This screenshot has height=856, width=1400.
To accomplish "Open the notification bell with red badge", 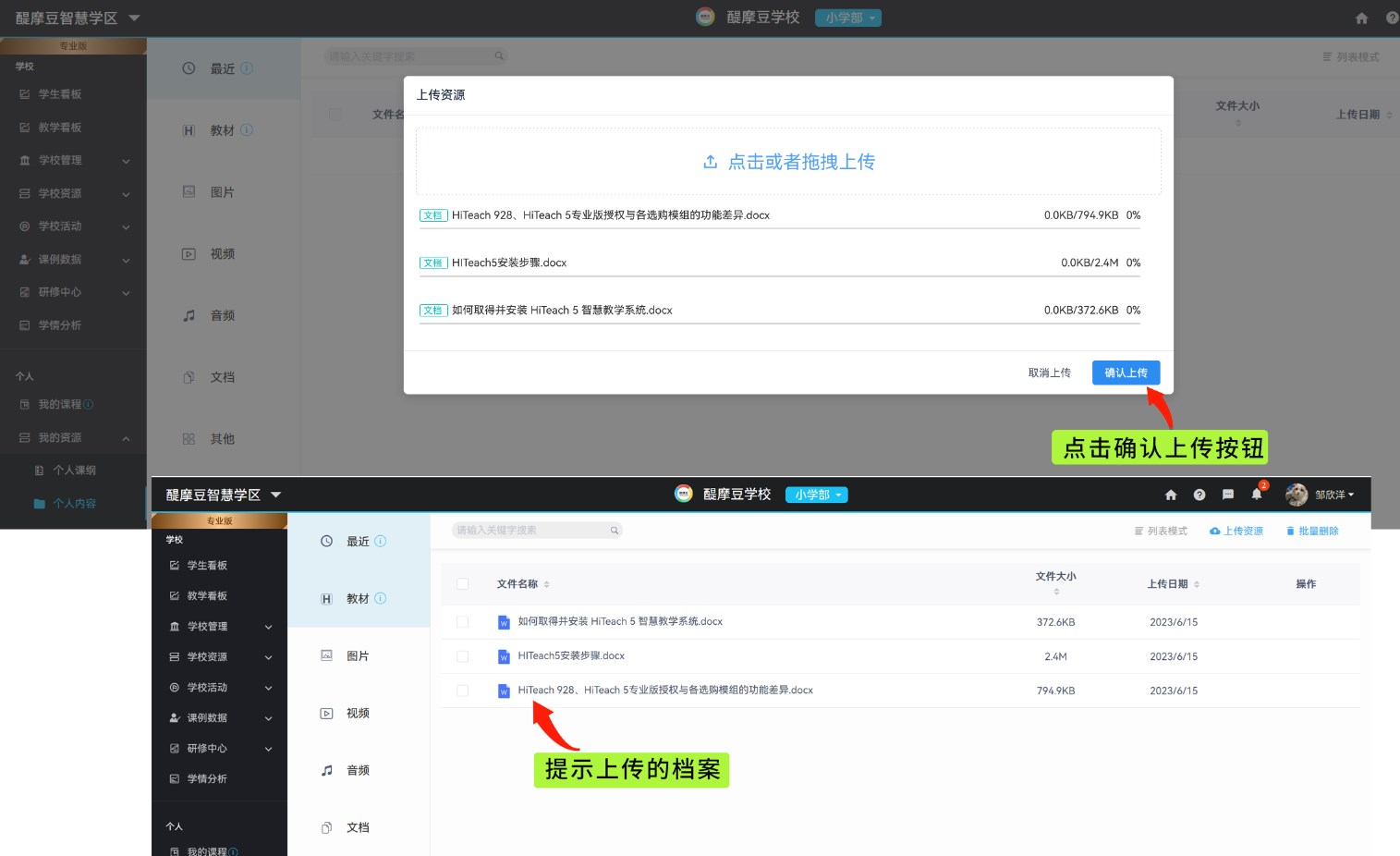I will tap(1257, 495).
